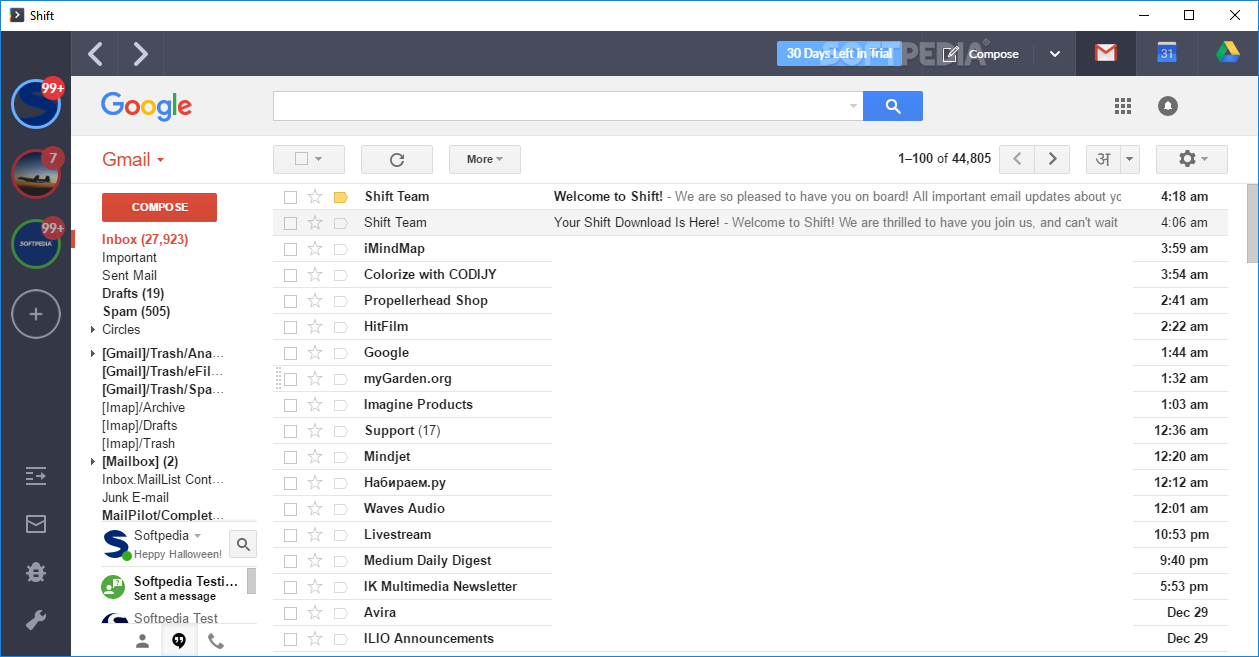The image size is (1259, 657).
Task: Click in the Gmail search input field
Action: (560, 106)
